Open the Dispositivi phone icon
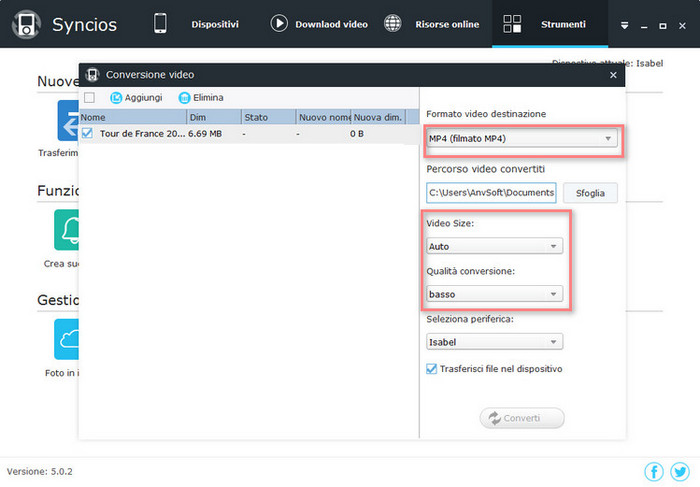 click(160, 24)
